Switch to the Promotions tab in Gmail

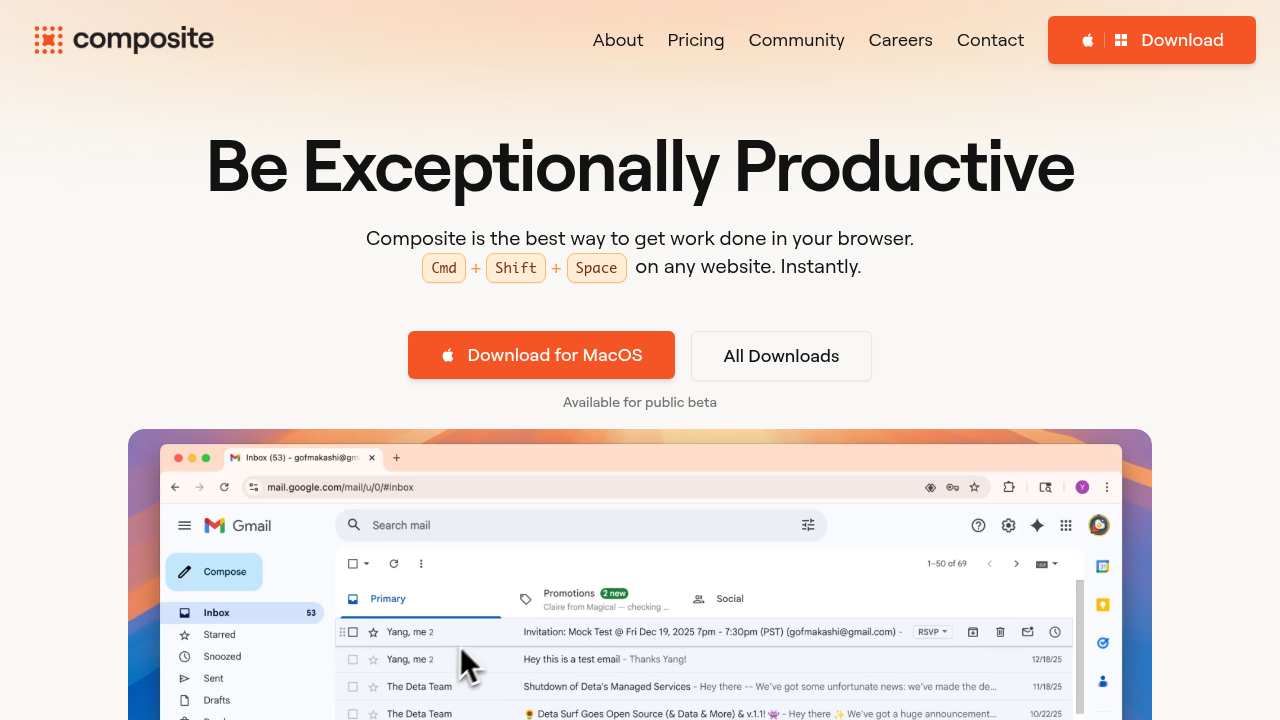(x=569, y=598)
